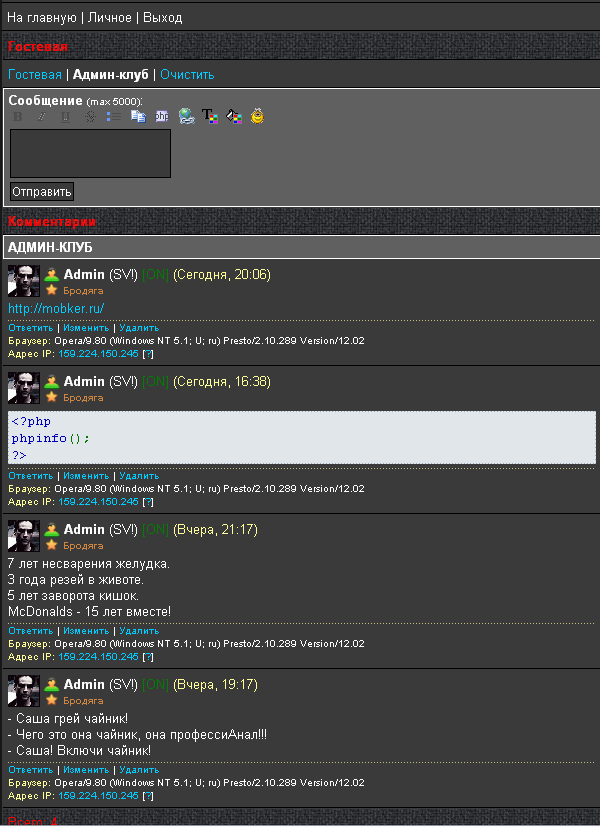Insert a bulleted list
Image resolution: width=600 pixels, height=827 pixels.
(113, 117)
